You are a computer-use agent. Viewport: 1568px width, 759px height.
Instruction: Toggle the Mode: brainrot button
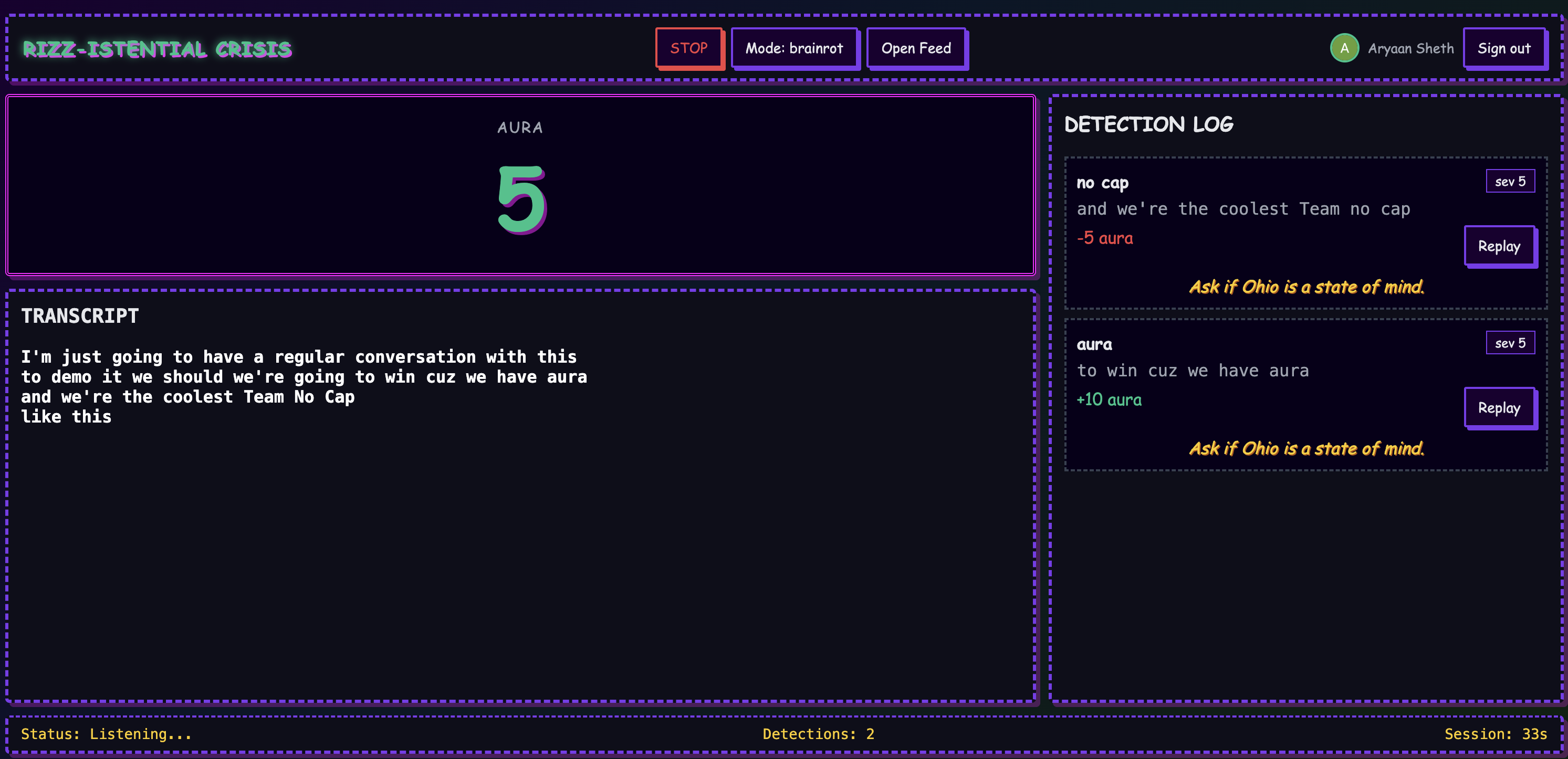point(794,48)
